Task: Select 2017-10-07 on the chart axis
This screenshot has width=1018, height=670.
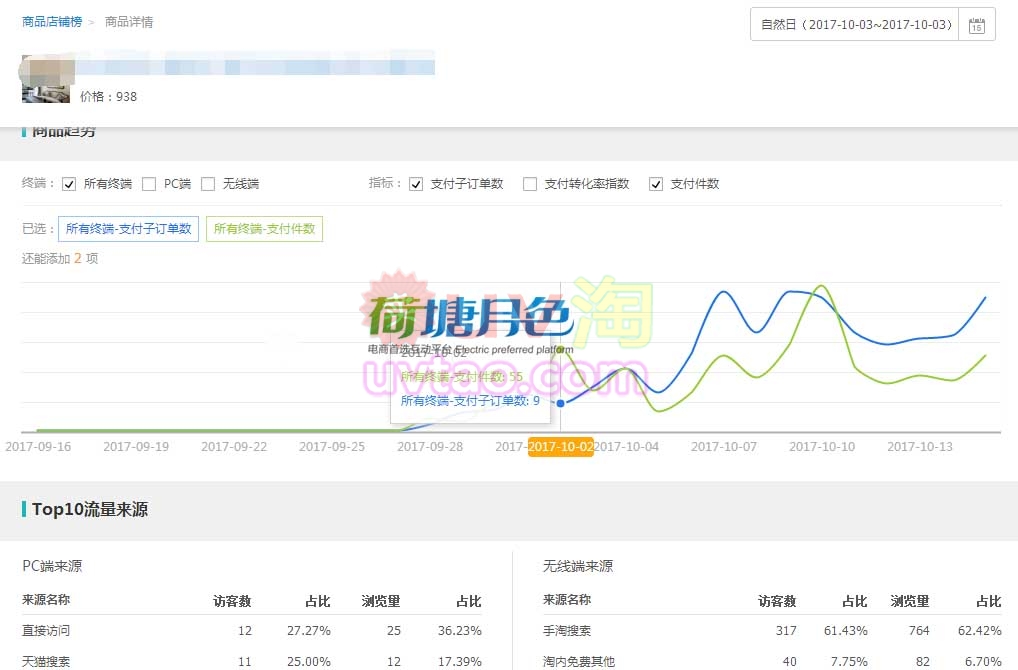Action: [x=724, y=447]
